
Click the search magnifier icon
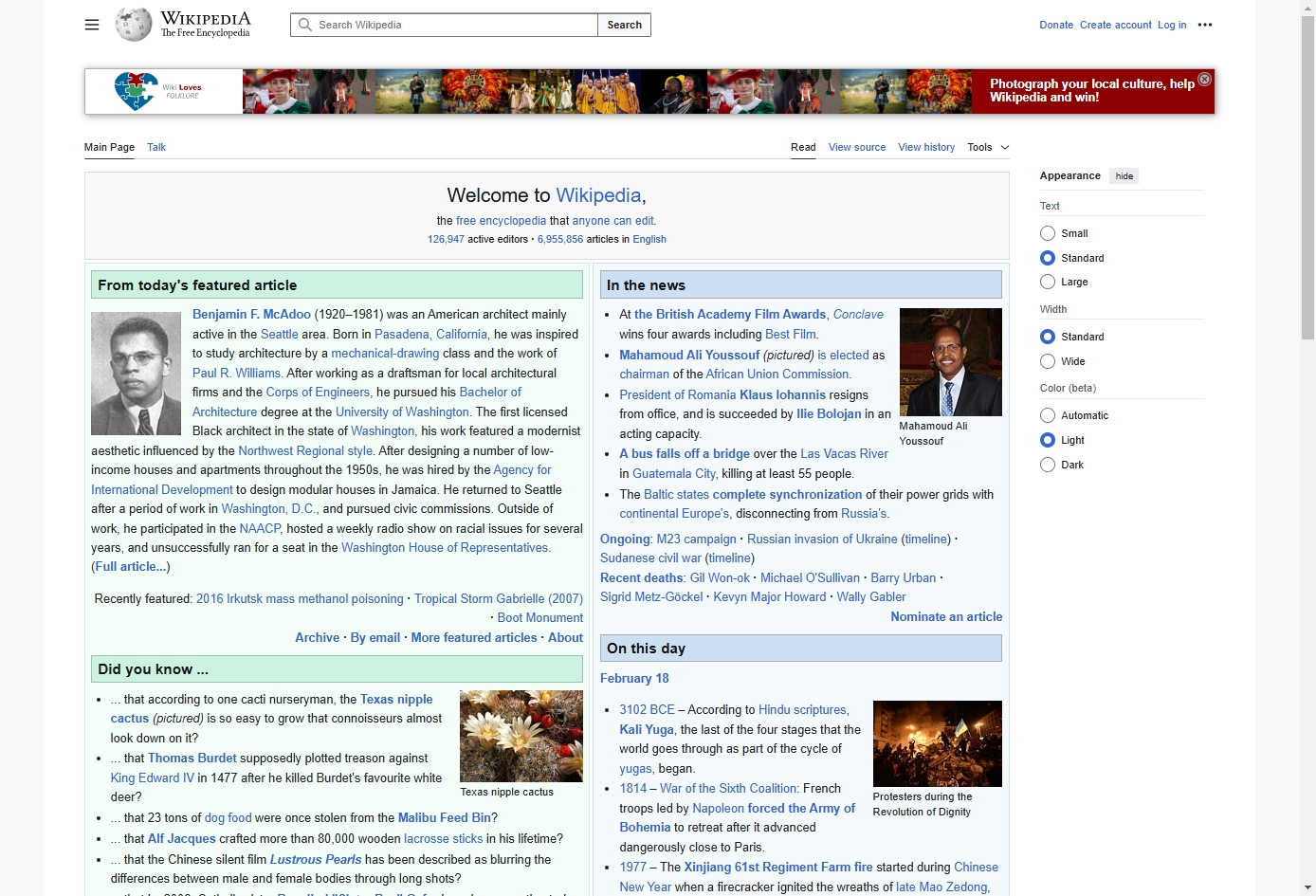pos(304,25)
